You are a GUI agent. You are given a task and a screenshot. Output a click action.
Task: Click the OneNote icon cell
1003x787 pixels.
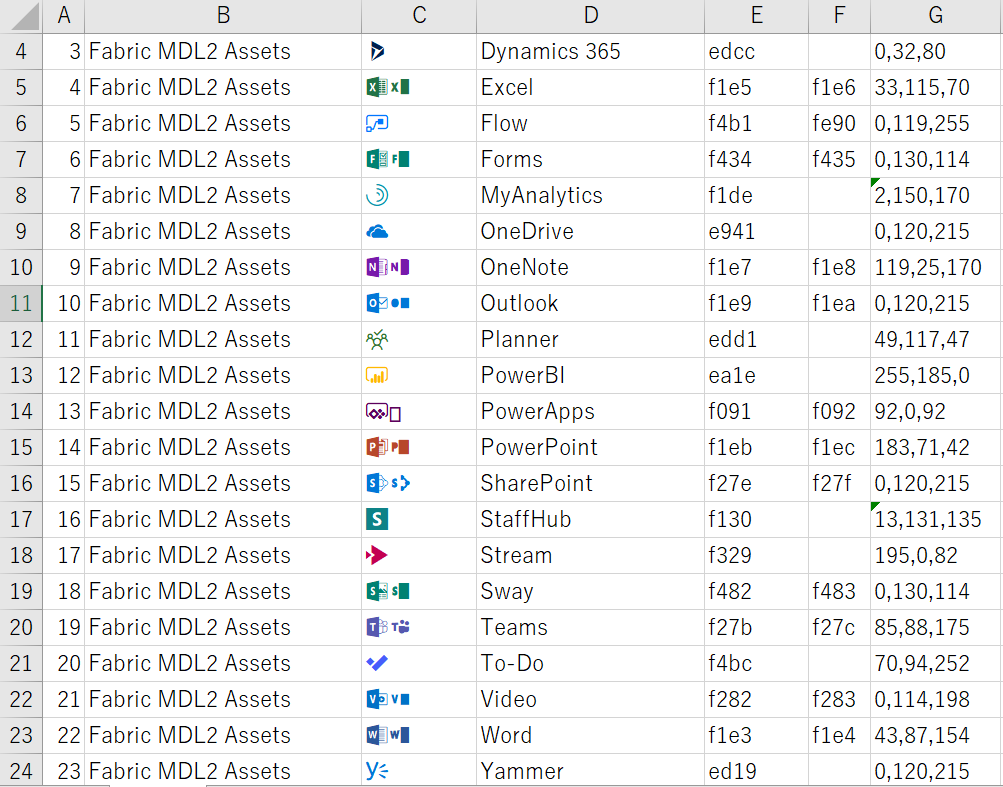click(x=419, y=267)
